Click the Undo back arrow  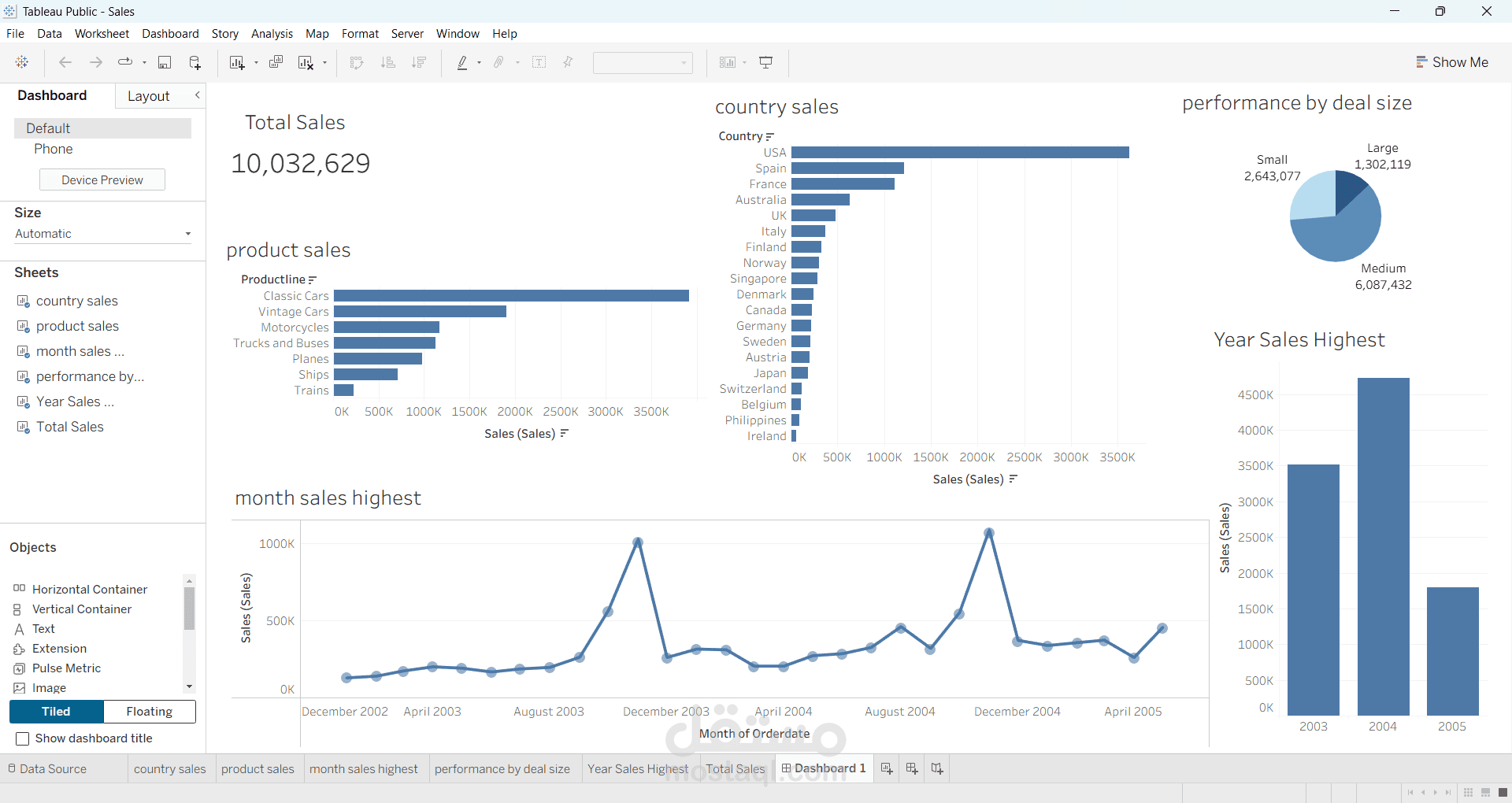65,62
